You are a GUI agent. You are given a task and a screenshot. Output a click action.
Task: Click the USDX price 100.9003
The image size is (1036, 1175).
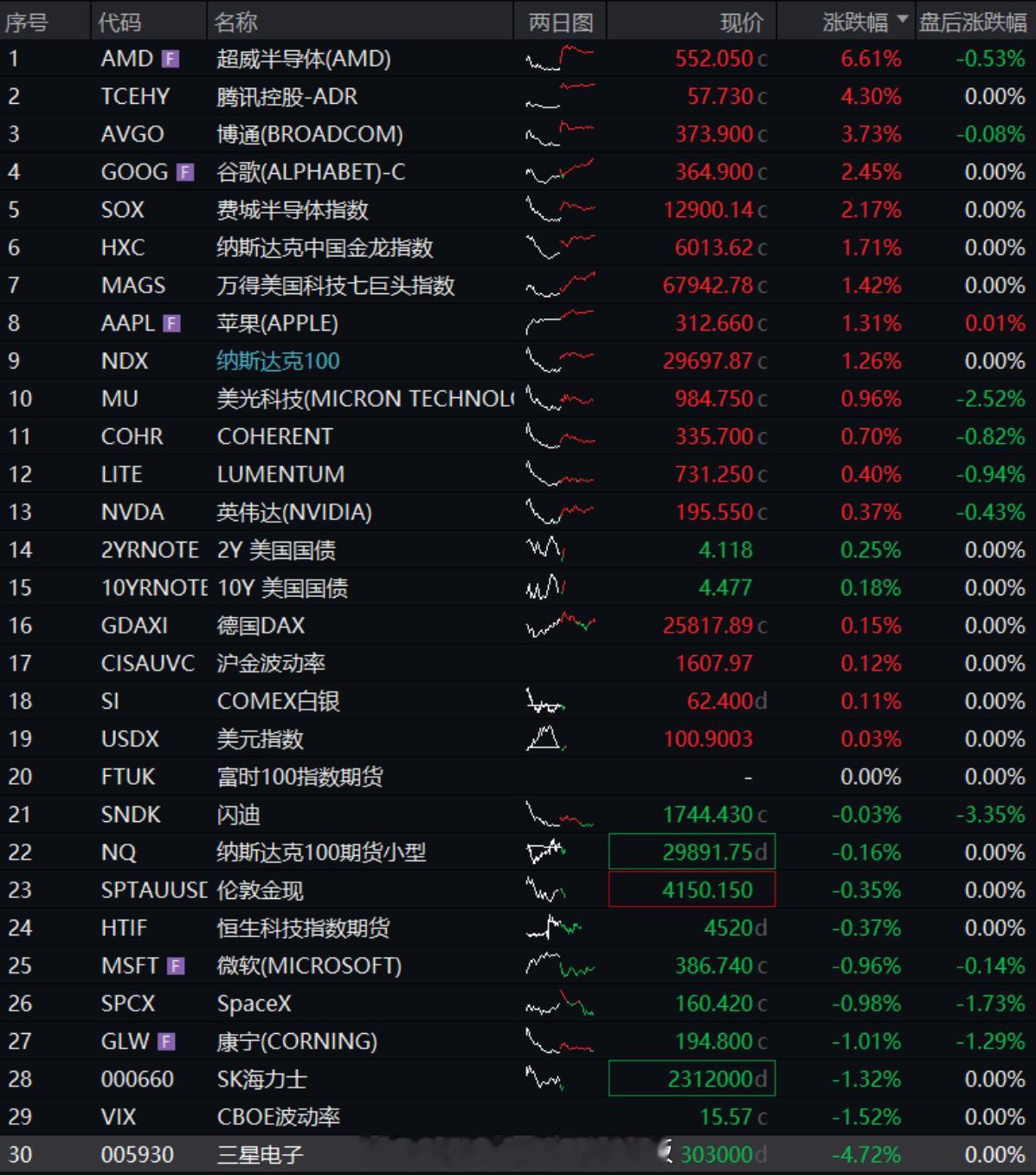[709, 739]
